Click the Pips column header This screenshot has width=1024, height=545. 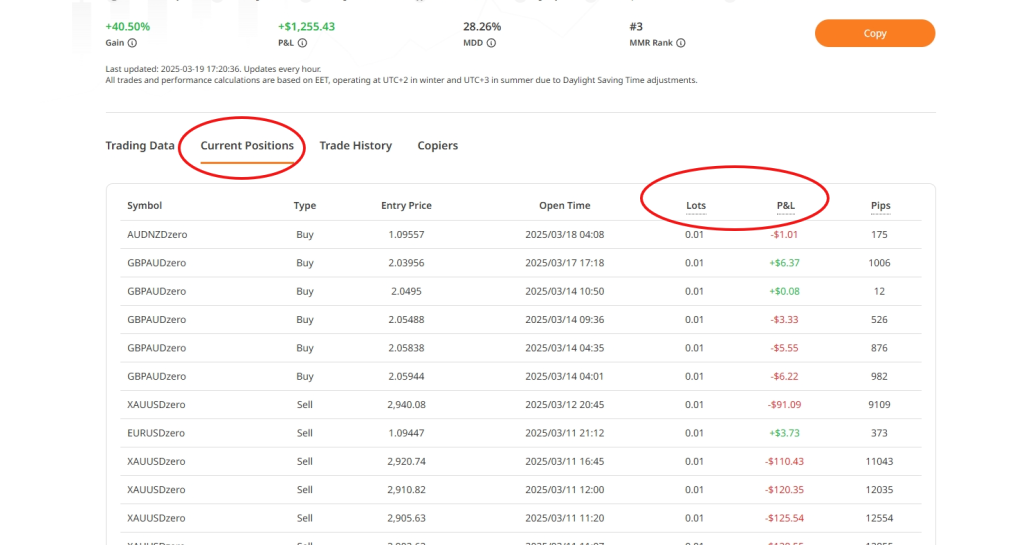click(x=880, y=206)
